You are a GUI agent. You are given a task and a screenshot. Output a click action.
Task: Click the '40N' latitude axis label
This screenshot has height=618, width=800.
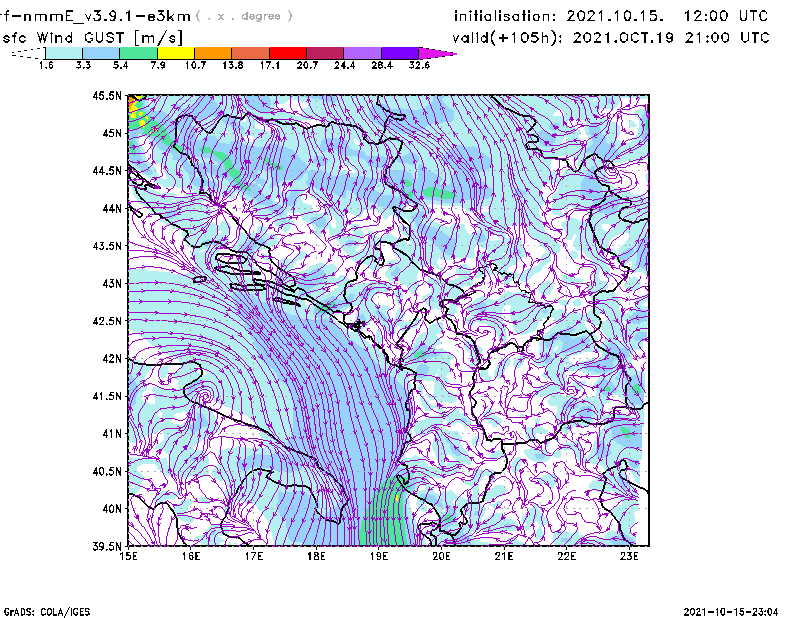(112, 509)
